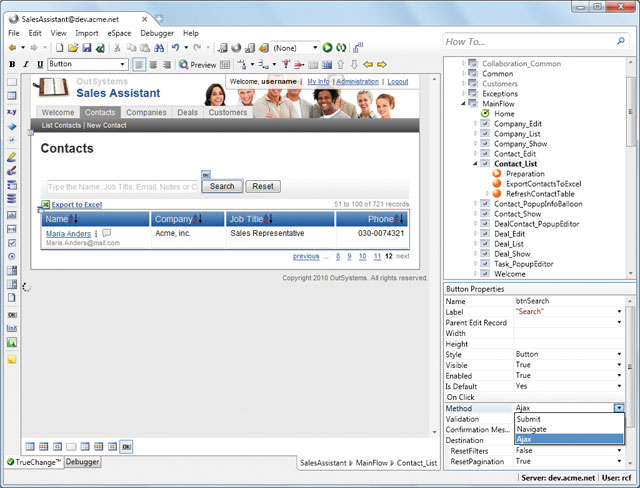This screenshot has width=640, height=488.
Task: Click the move down arrow icon
Action: (354, 64)
